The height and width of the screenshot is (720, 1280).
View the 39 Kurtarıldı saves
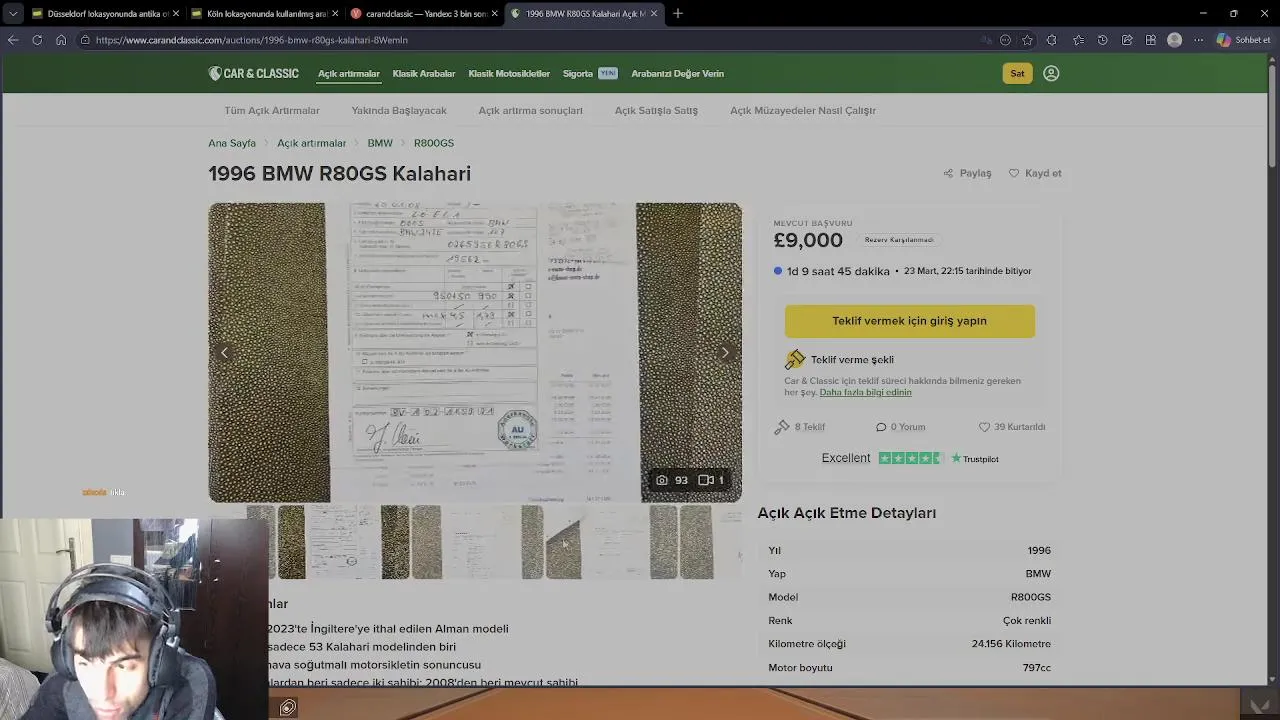tap(1012, 427)
